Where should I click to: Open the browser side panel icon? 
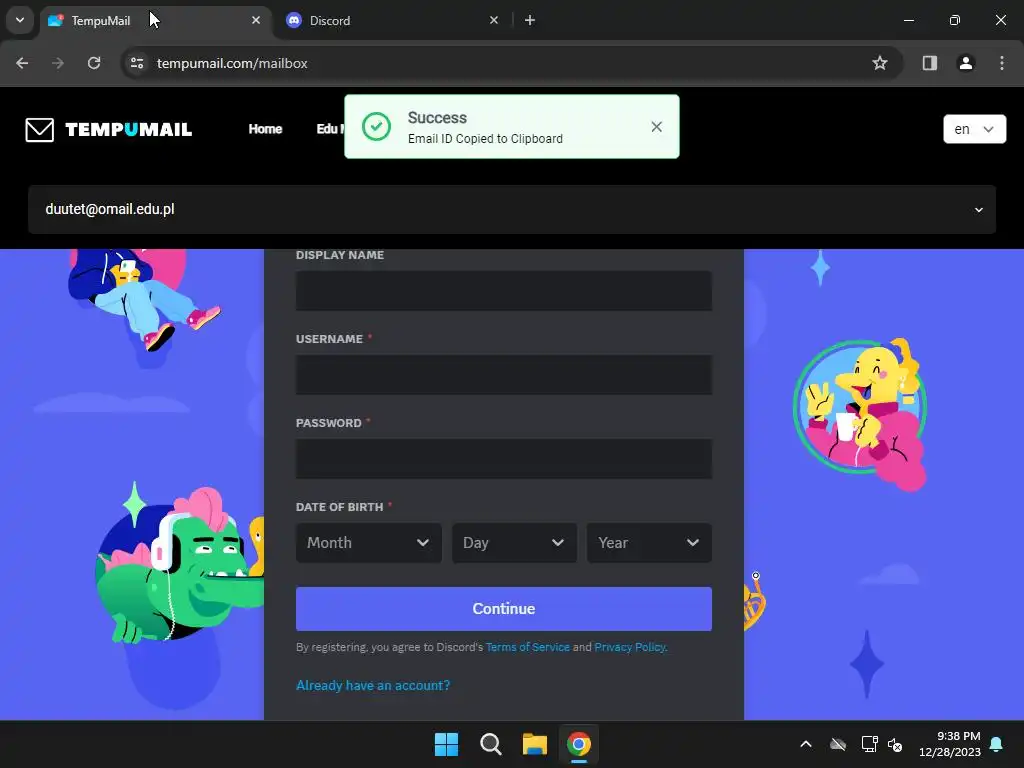(x=929, y=63)
